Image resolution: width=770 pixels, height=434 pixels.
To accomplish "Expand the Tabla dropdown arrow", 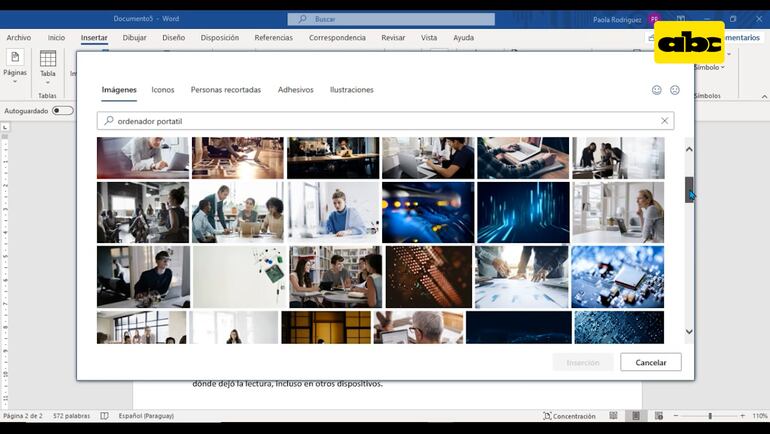I will coord(47,82).
